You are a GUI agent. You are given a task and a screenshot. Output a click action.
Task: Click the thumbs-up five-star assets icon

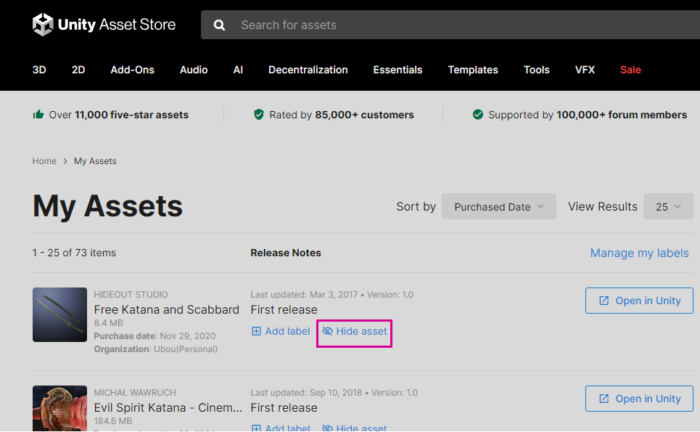38,115
